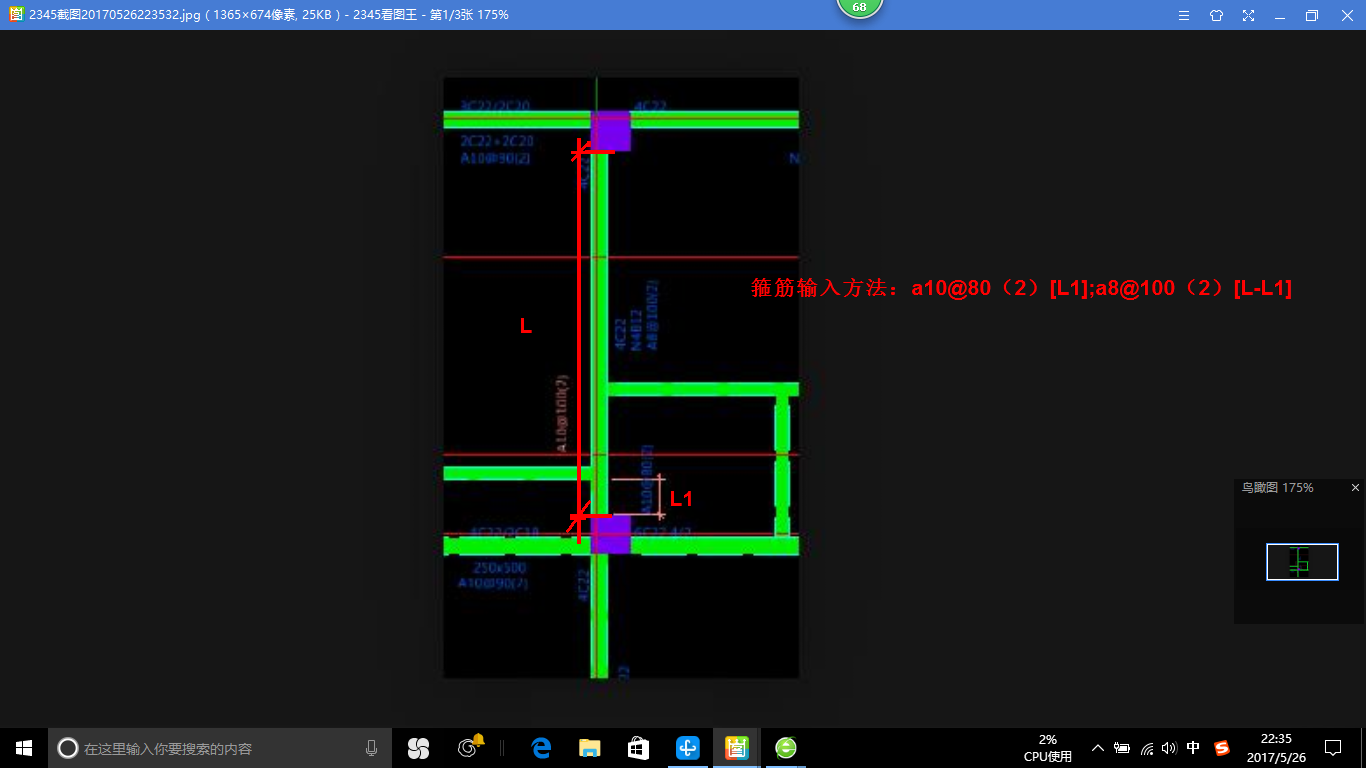Minimize the image viewer window
This screenshot has width=1366, height=768.
1280,15
